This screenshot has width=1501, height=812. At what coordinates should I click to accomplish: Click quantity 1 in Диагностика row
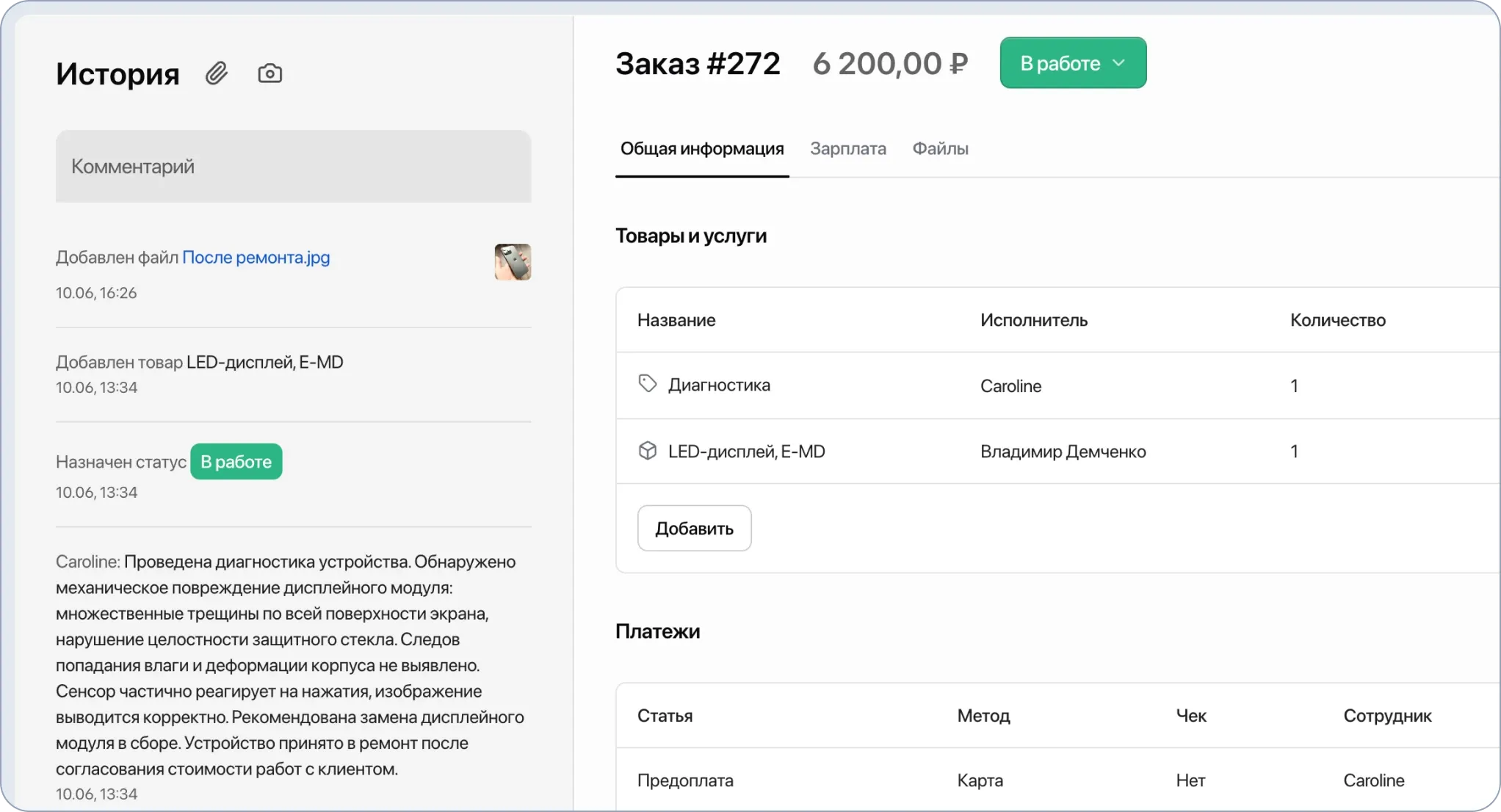coord(1294,386)
